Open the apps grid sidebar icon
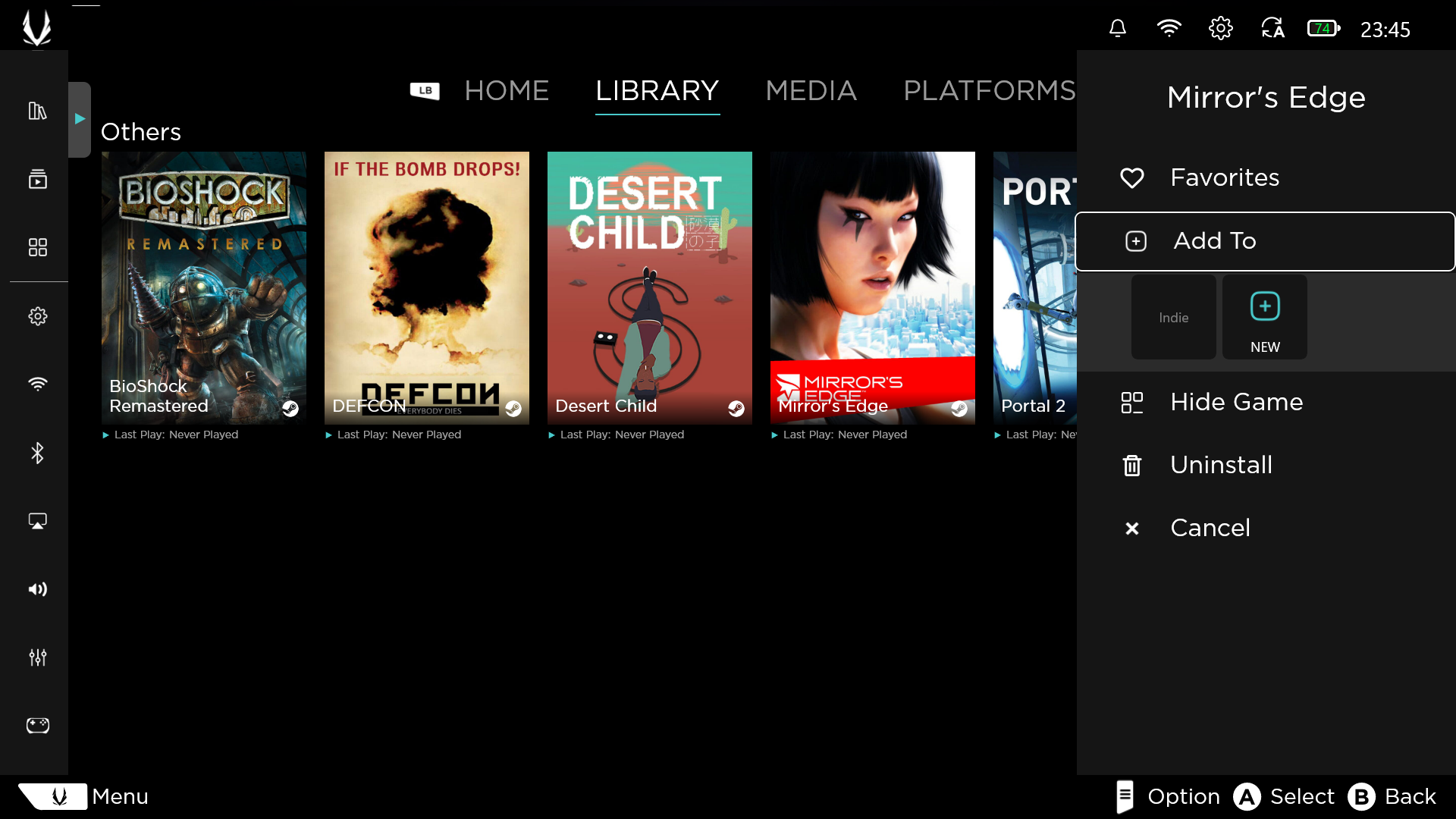This screenshot has width=1456, height=819. click(37, 247)
